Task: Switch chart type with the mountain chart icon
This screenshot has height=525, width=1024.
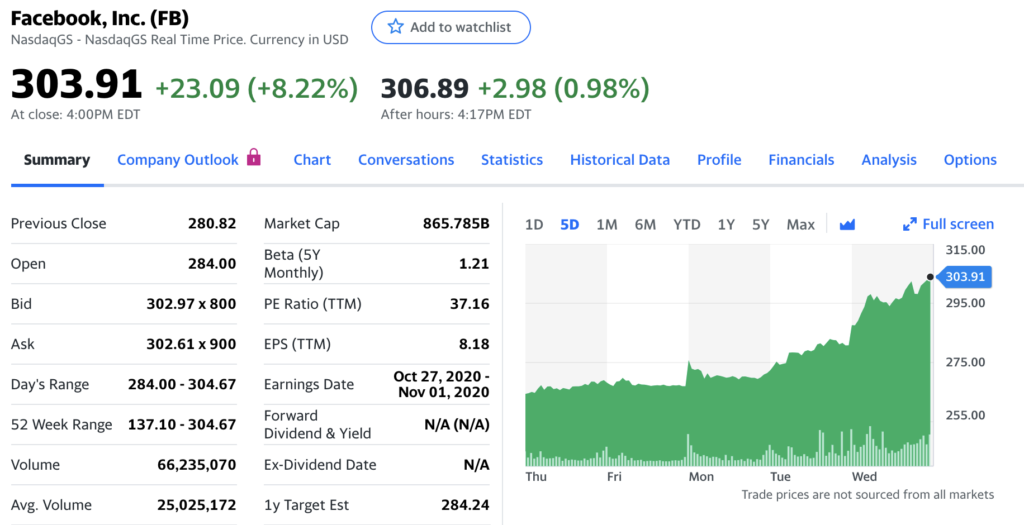Action: tap(847, 225)
